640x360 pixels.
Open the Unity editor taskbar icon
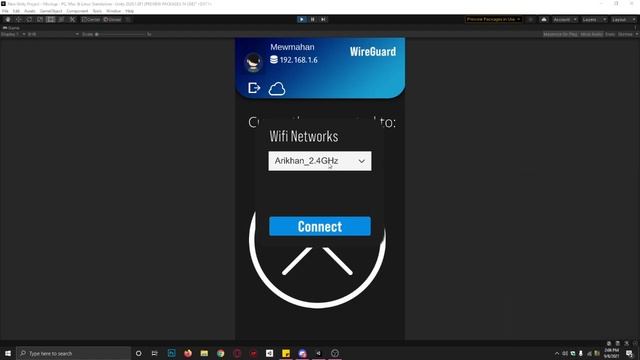(x=318, y=353)
